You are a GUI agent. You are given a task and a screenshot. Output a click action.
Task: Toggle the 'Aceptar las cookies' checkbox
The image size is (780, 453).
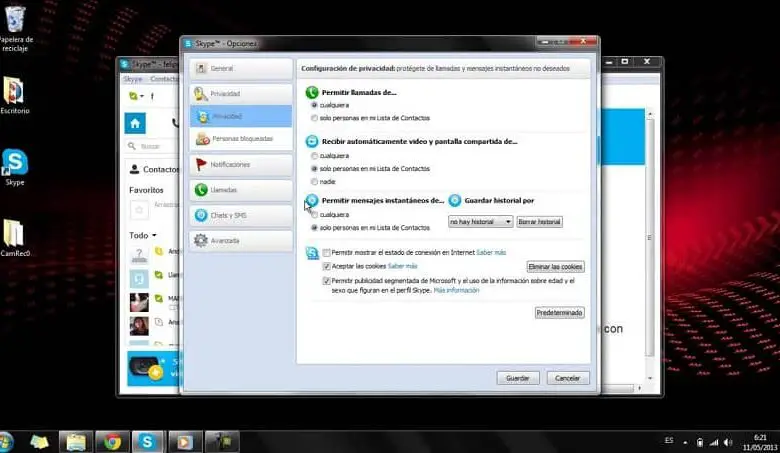(326, 267)
